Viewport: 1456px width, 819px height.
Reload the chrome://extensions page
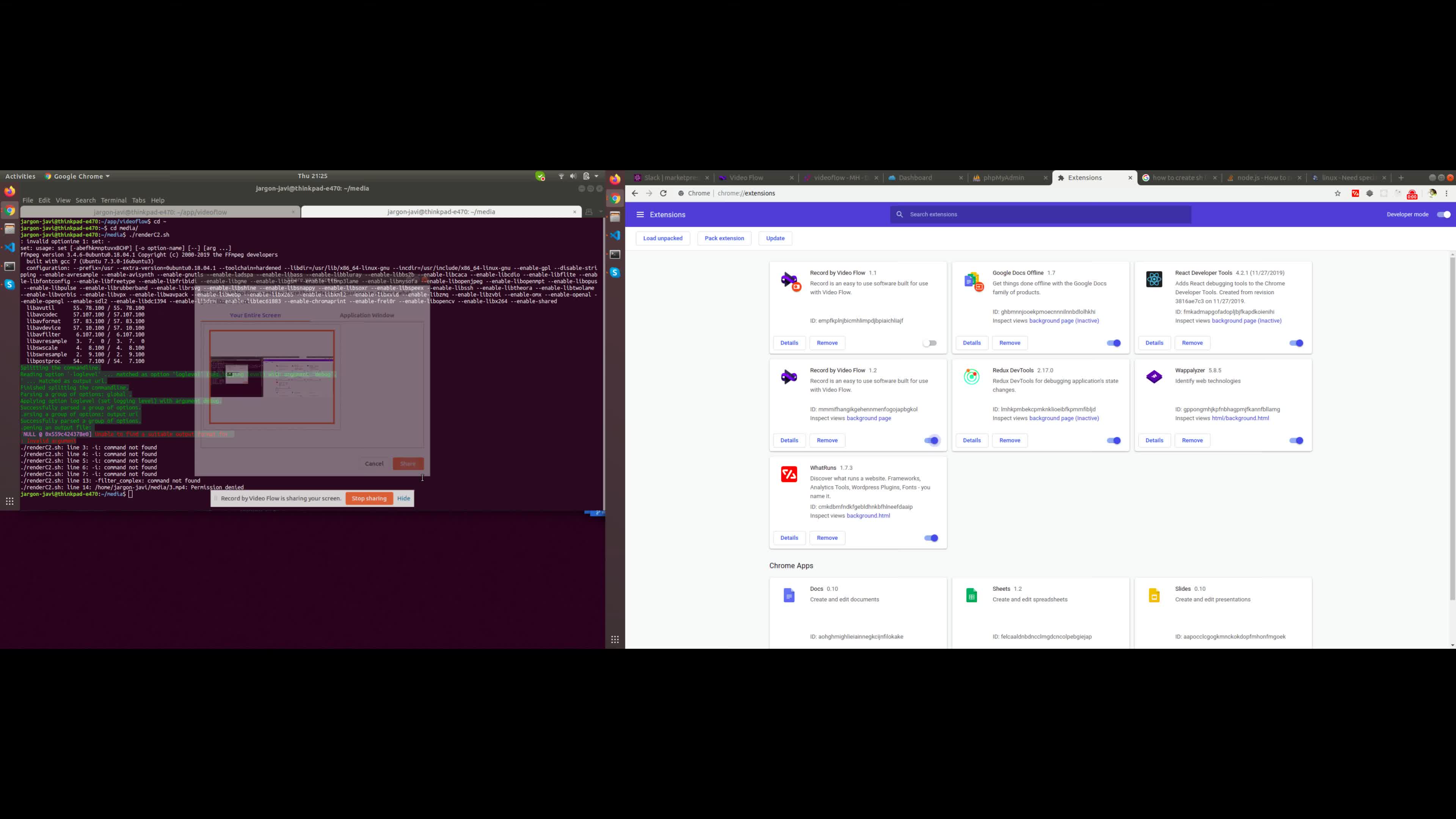(664, 193)
